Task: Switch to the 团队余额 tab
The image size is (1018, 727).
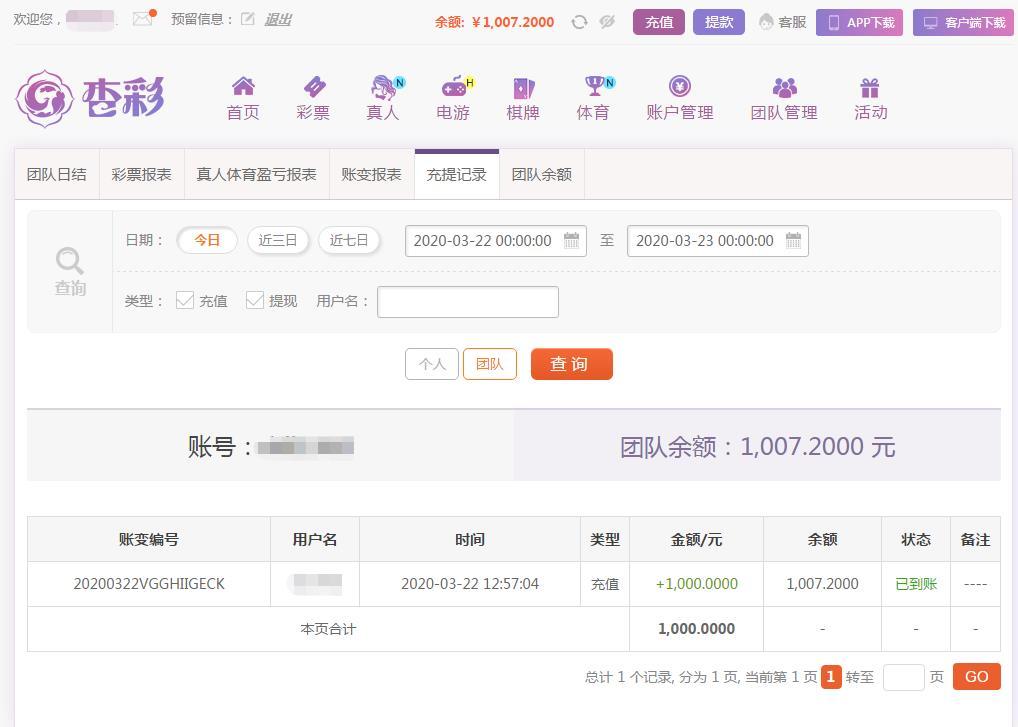Action: click(x=541, y=174)
